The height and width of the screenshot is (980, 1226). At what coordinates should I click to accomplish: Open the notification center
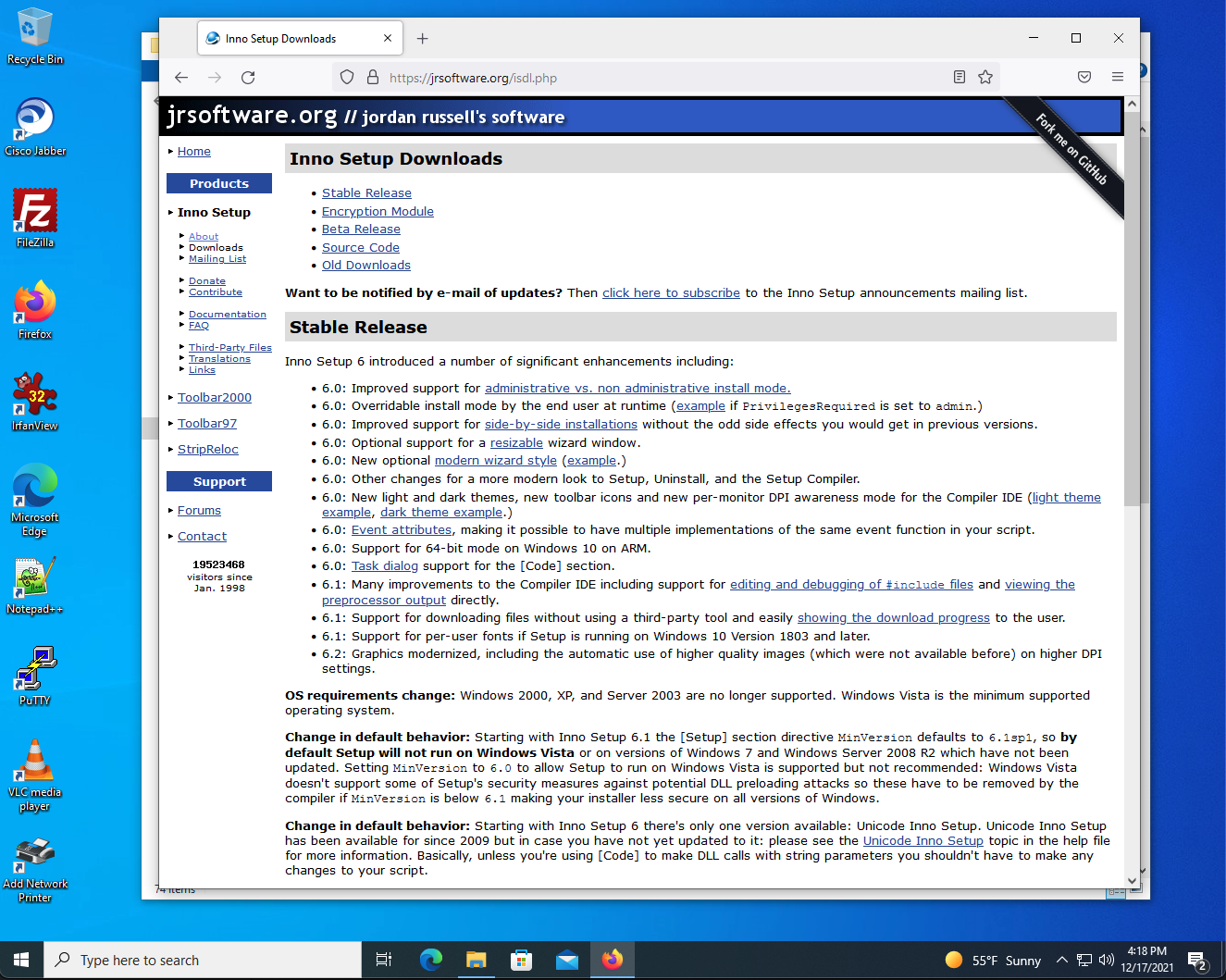(x=1197, y=961)
